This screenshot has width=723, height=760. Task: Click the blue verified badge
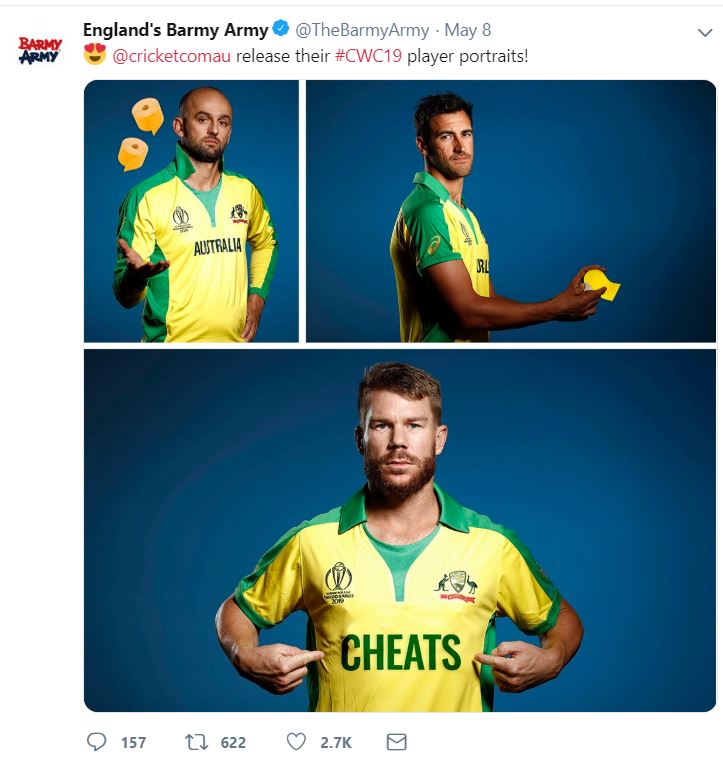(x=281, y=30)
